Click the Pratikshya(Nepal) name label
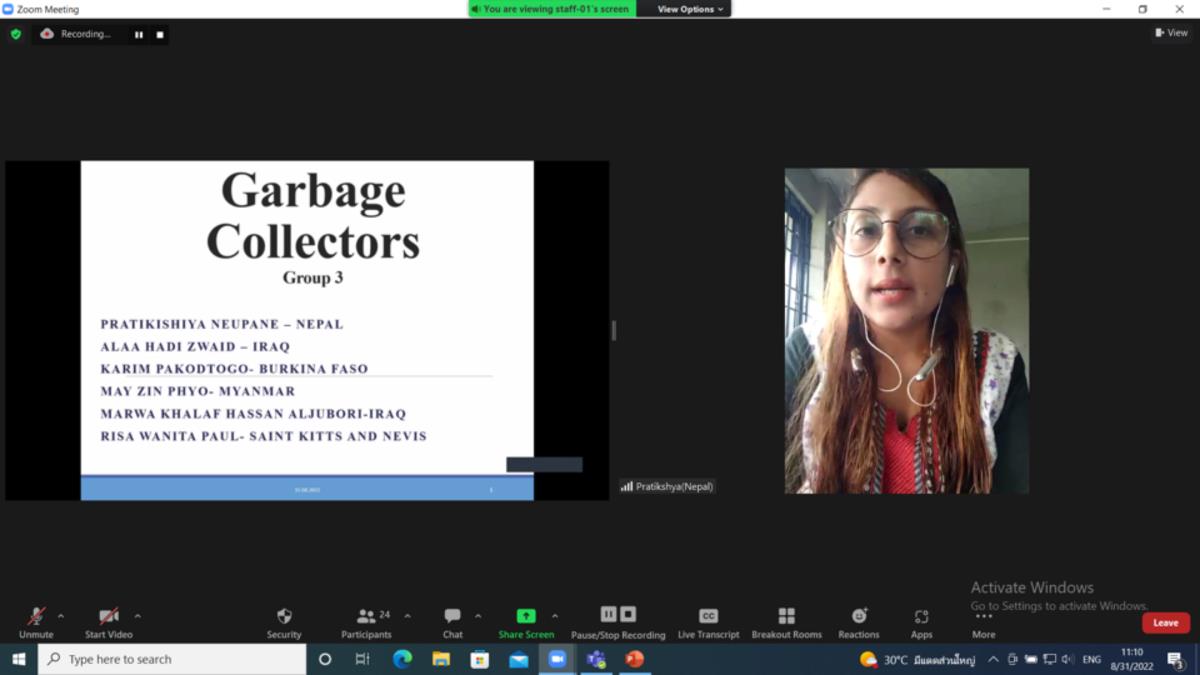 [x=667, y=486]
